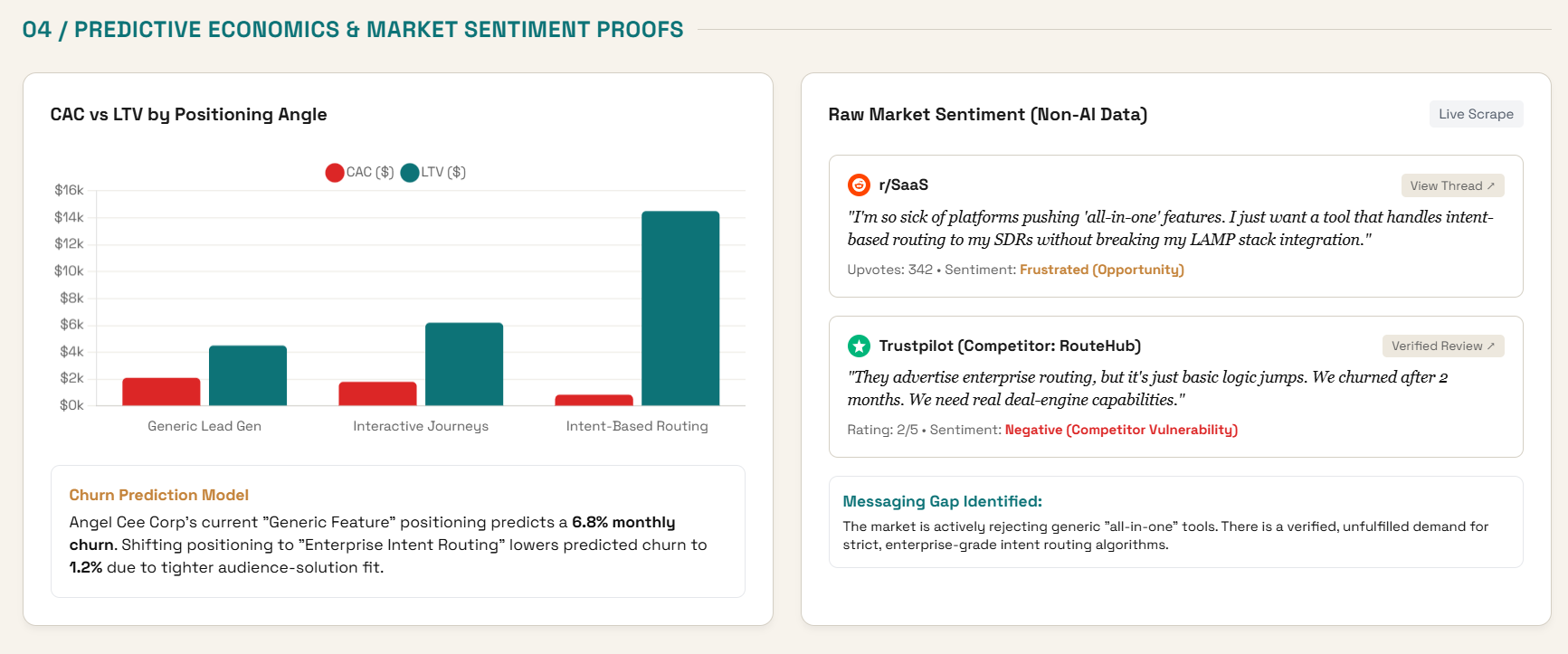Toggle the LTV ($) legend teal dot

pos(410,173)
